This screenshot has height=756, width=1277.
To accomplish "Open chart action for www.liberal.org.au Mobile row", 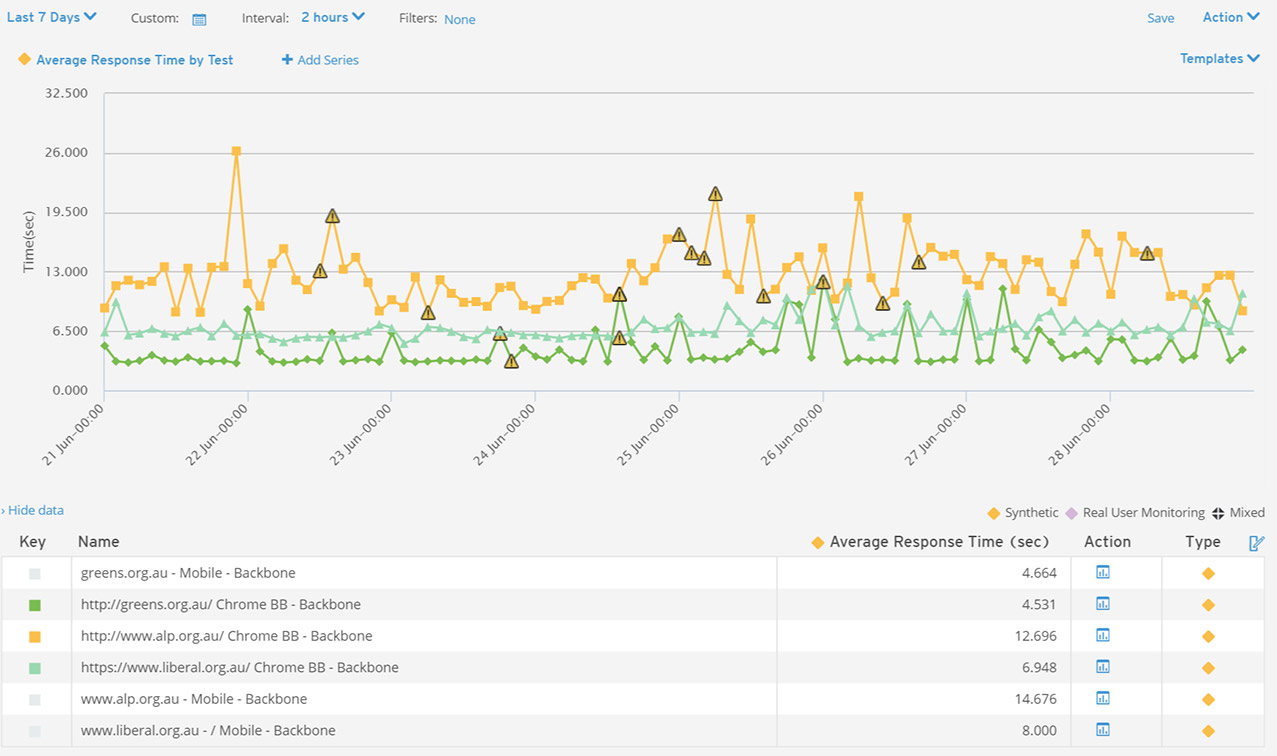I will pos(1103,730).
